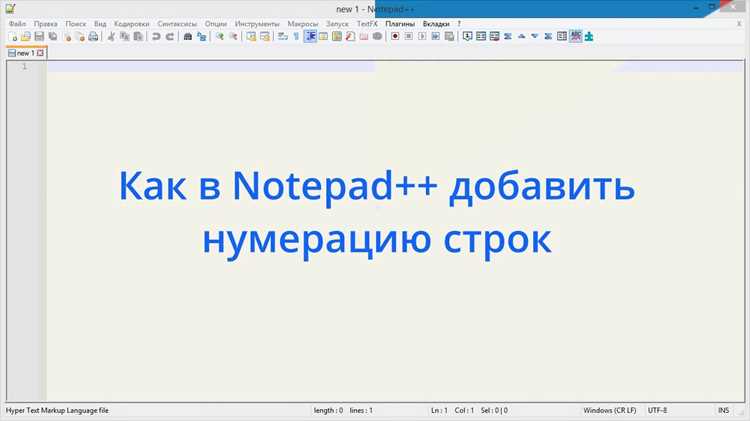This screenshot has width=750, height=421.
Task: Open Find with the binoculars icon
Action: pyautogui.click(x=188, y=36)
